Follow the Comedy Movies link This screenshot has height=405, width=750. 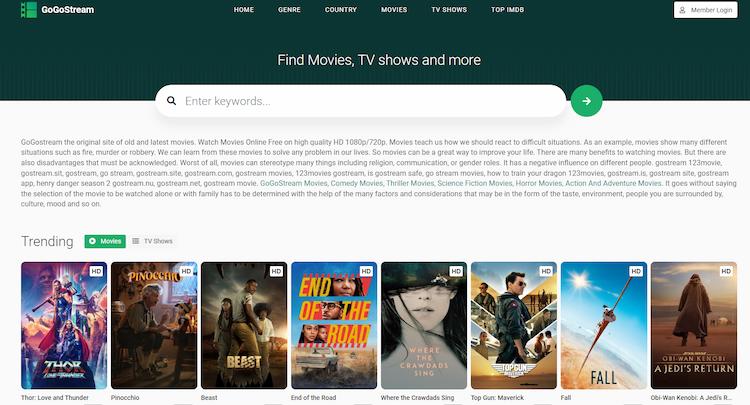tap(358, 184)
